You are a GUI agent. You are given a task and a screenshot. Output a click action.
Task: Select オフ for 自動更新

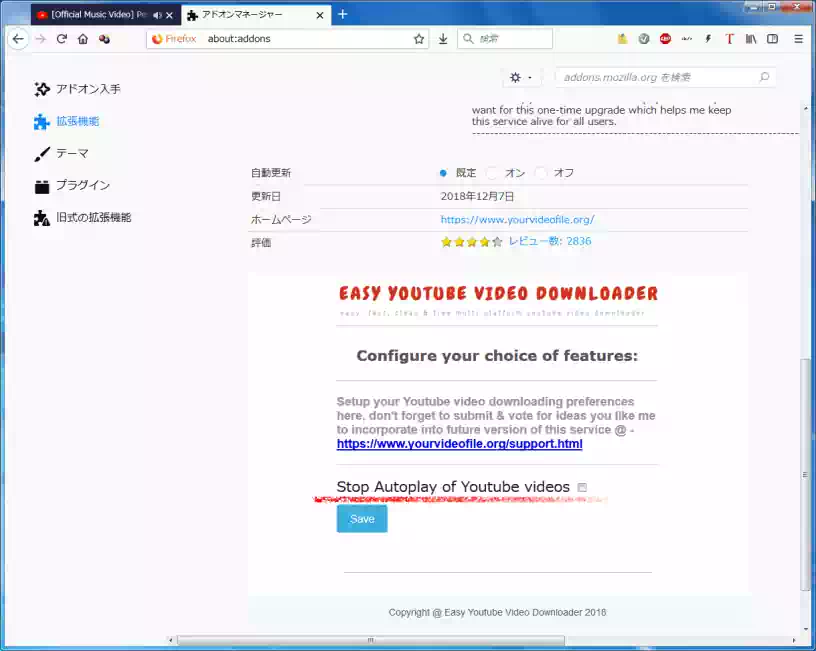[x=541, y=173]
